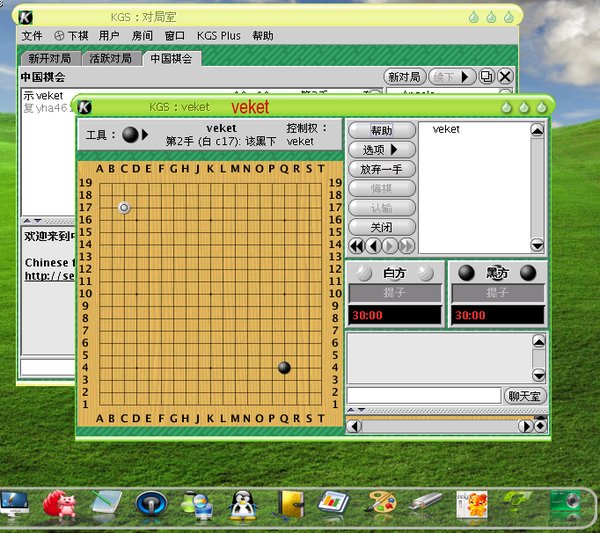600x533 pixels.
Task: Click the right black stone icon by 黑方
Action: click(528, 273)
